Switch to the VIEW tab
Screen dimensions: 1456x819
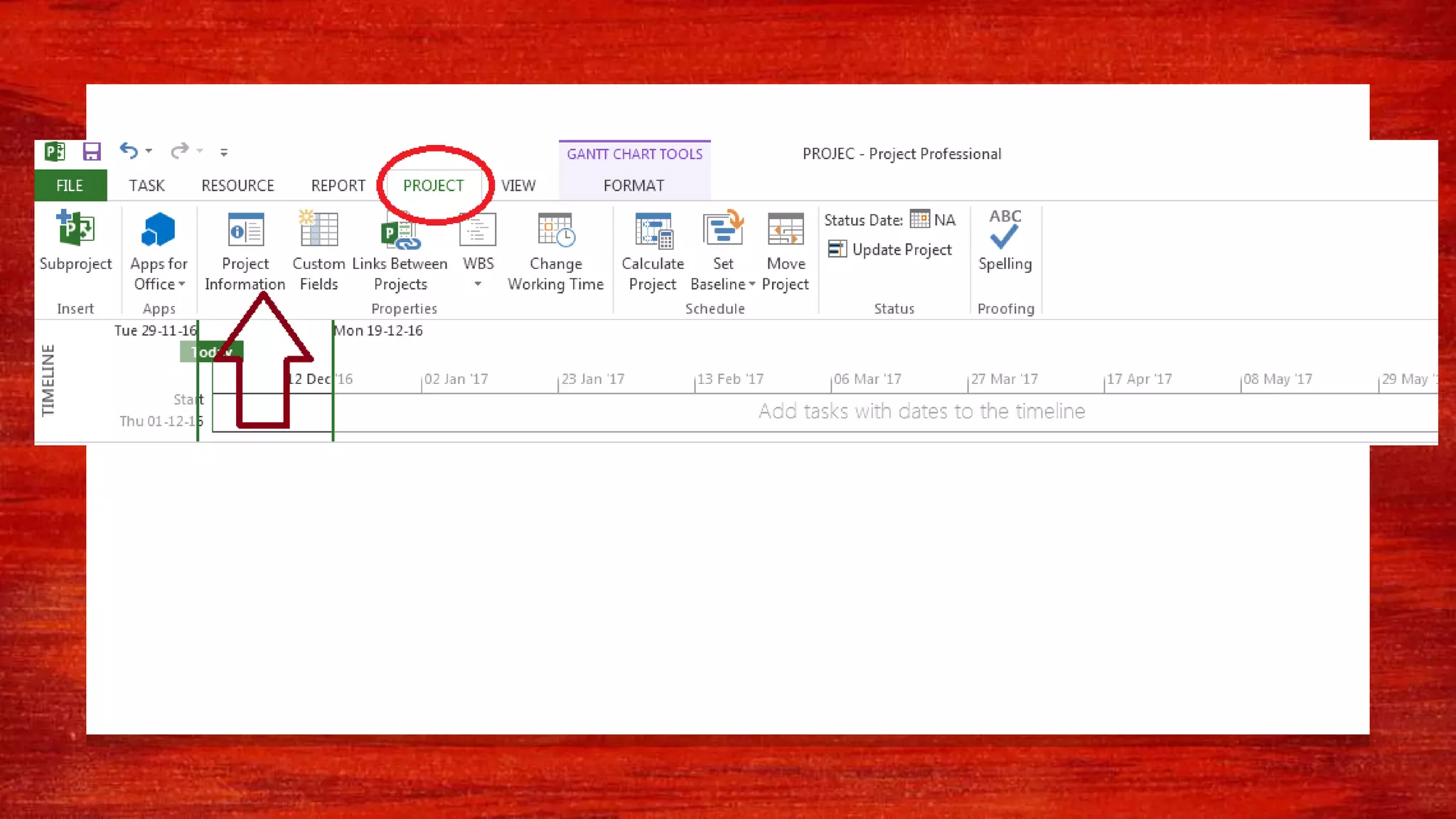coord(518,186)
